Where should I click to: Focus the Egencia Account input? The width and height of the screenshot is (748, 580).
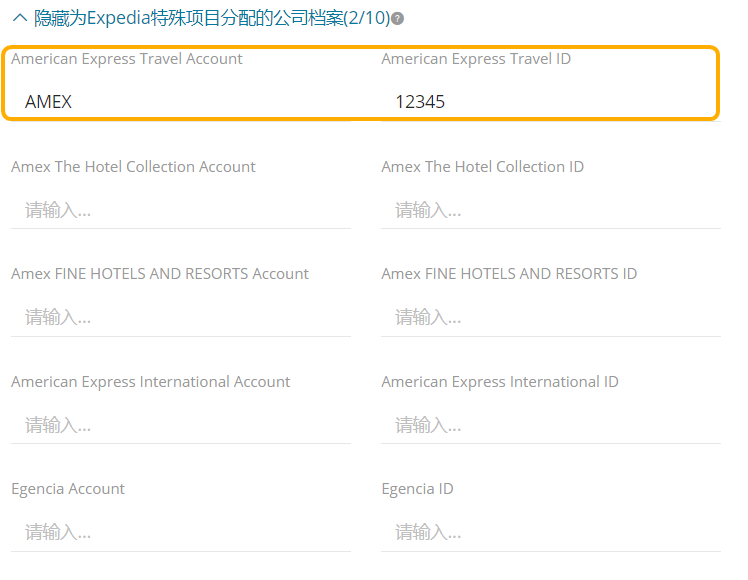(181, 532)
